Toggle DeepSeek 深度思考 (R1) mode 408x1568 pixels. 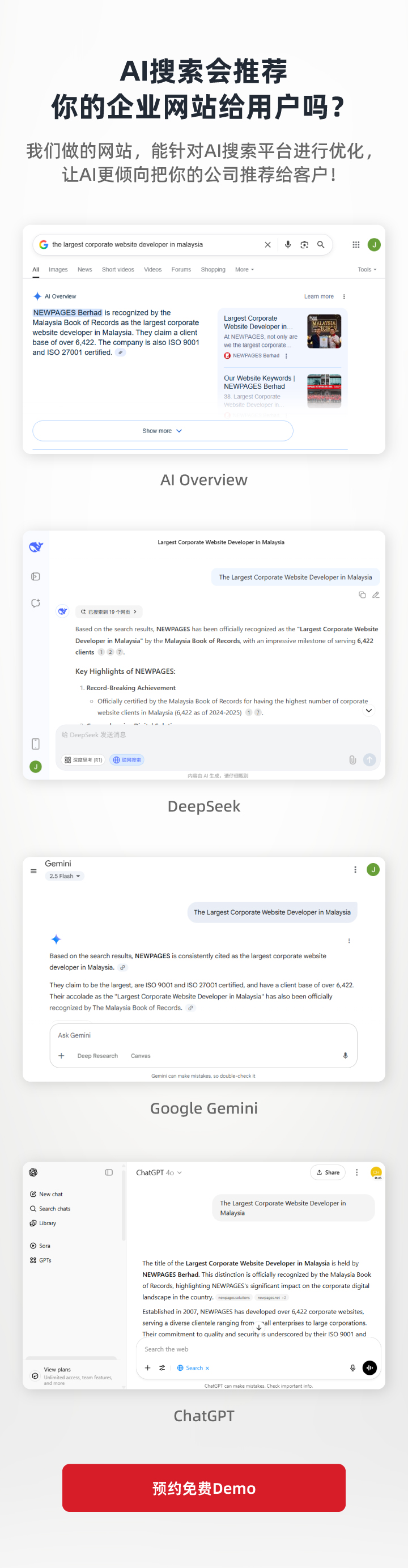[x=83, y=760]
